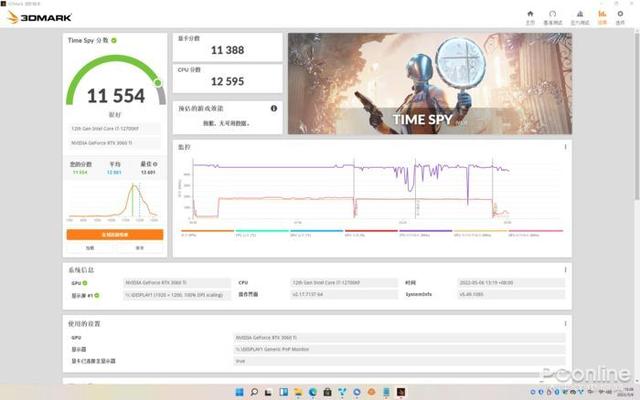Click the GPU value field in system information

point(177,282)
